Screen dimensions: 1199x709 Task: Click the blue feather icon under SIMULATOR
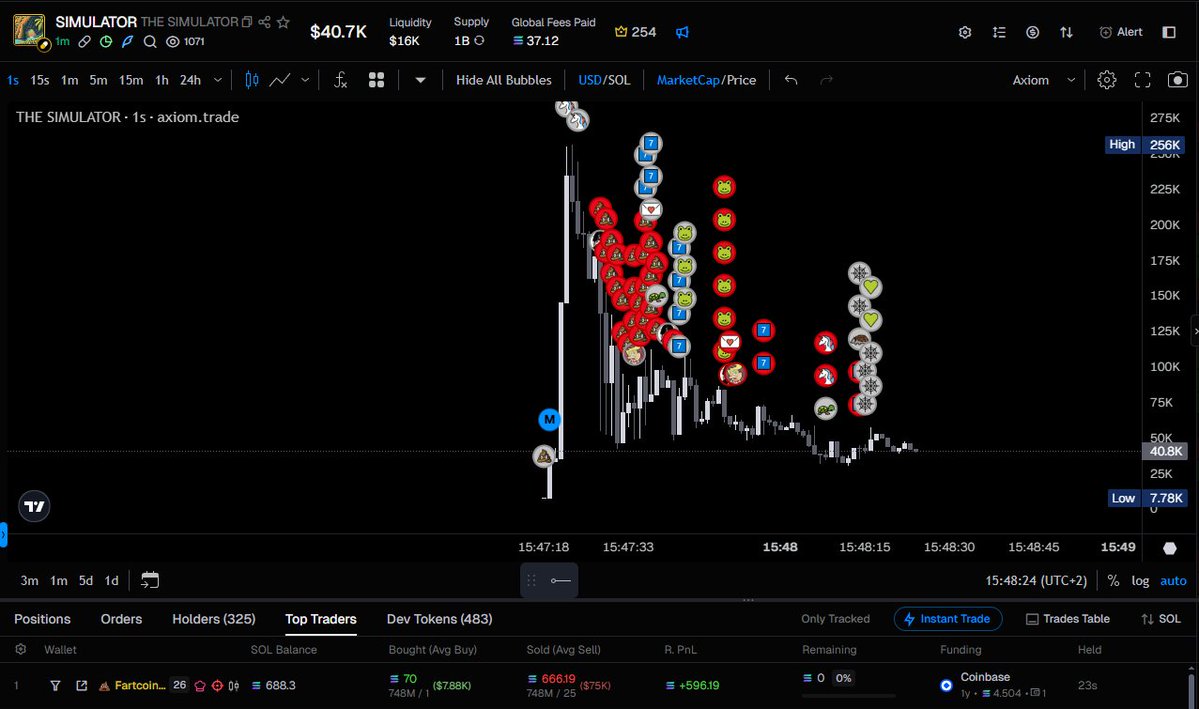coord(128,41)
